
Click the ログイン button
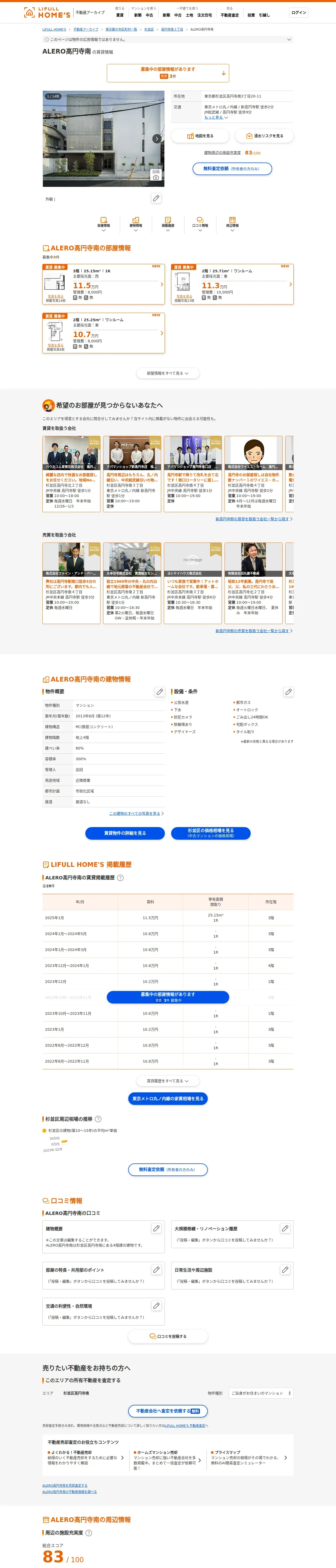tap(299, 12)
